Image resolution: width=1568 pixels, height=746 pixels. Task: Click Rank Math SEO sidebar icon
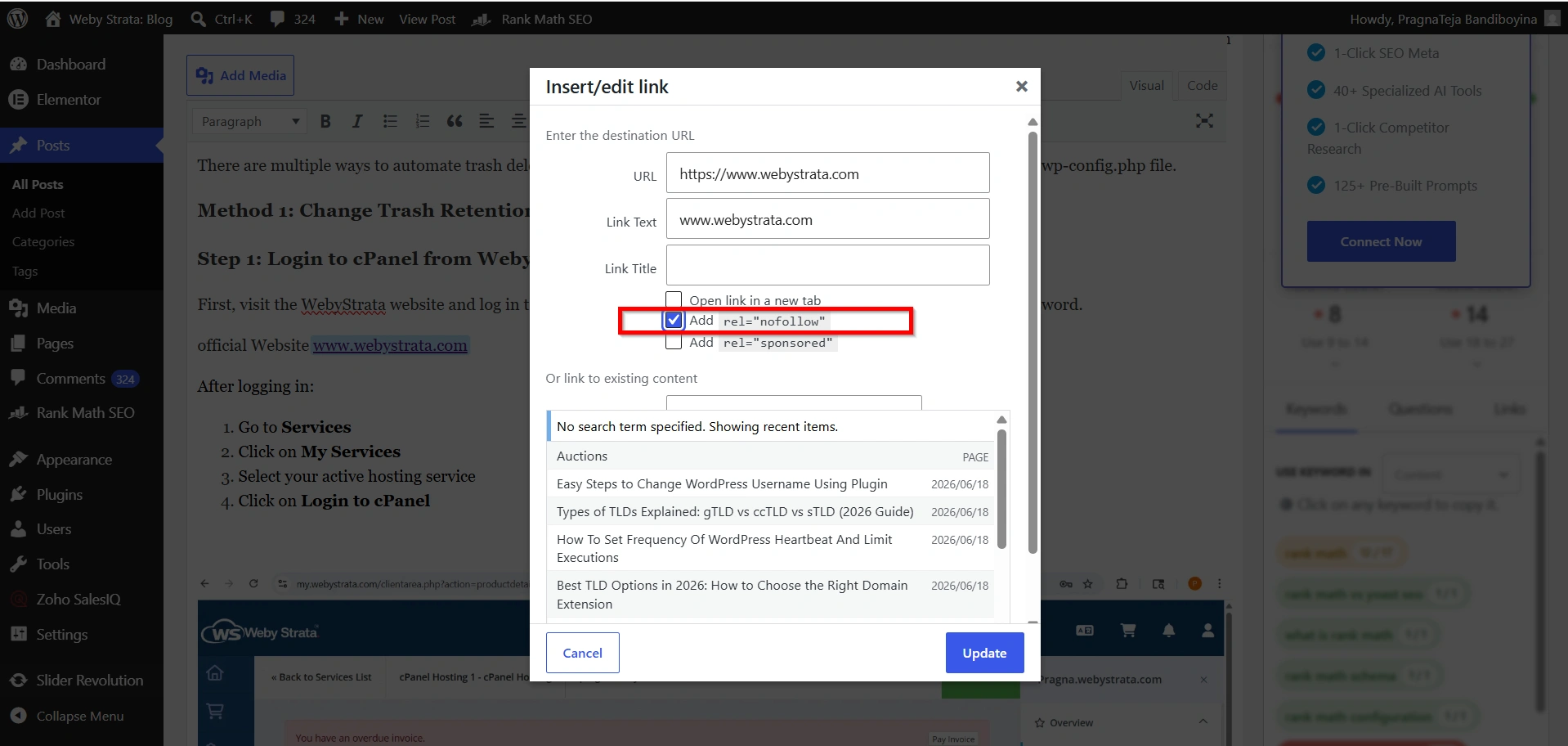[18, 413]
